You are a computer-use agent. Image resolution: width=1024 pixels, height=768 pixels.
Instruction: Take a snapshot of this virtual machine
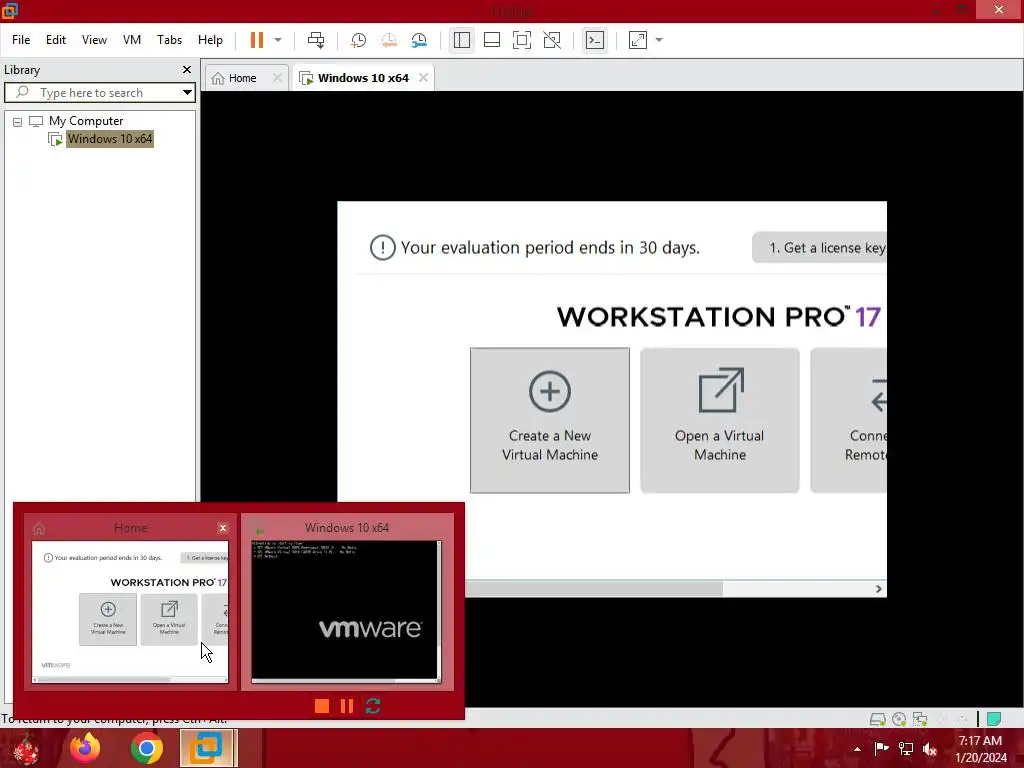coord(359,40)
